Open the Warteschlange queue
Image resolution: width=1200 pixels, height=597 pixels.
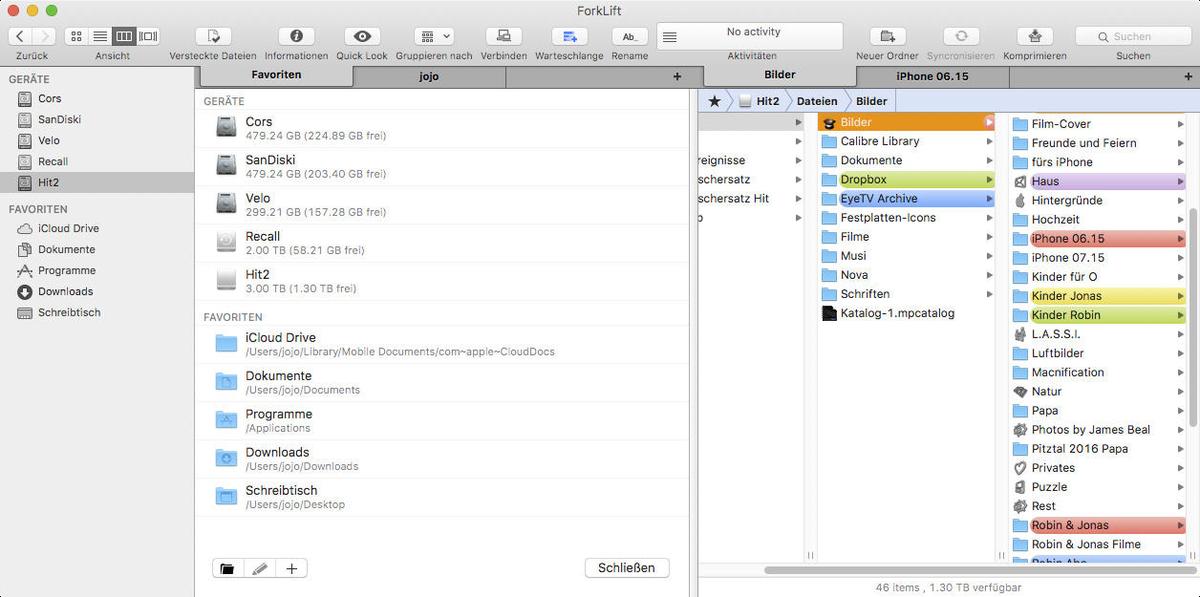tap(569, 36)
